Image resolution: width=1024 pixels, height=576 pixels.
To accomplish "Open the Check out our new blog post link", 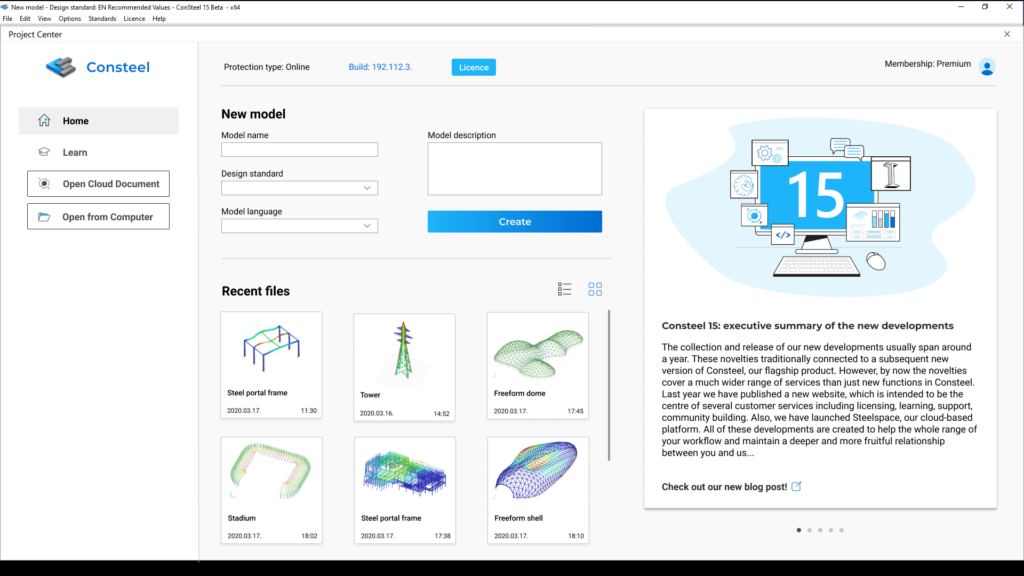I will (724, 487).
